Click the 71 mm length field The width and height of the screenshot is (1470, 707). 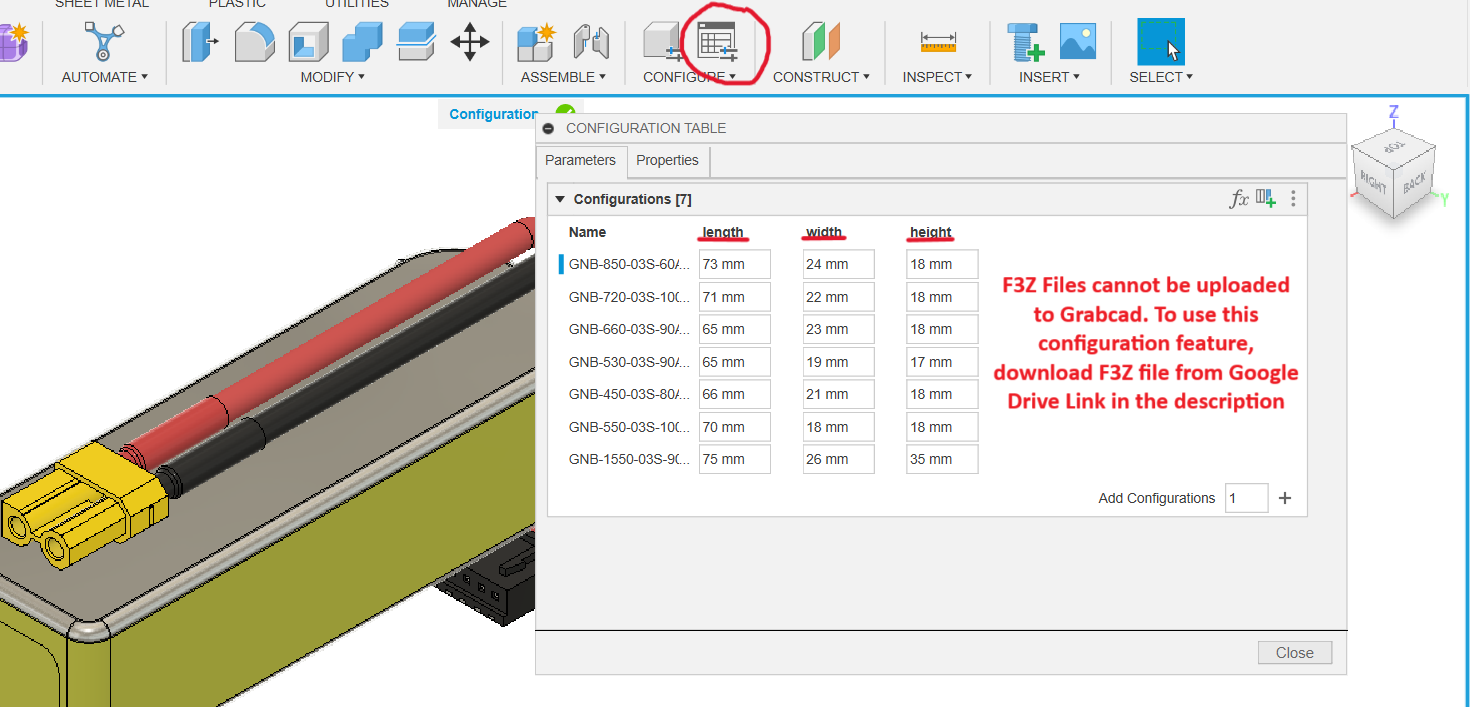735,297
